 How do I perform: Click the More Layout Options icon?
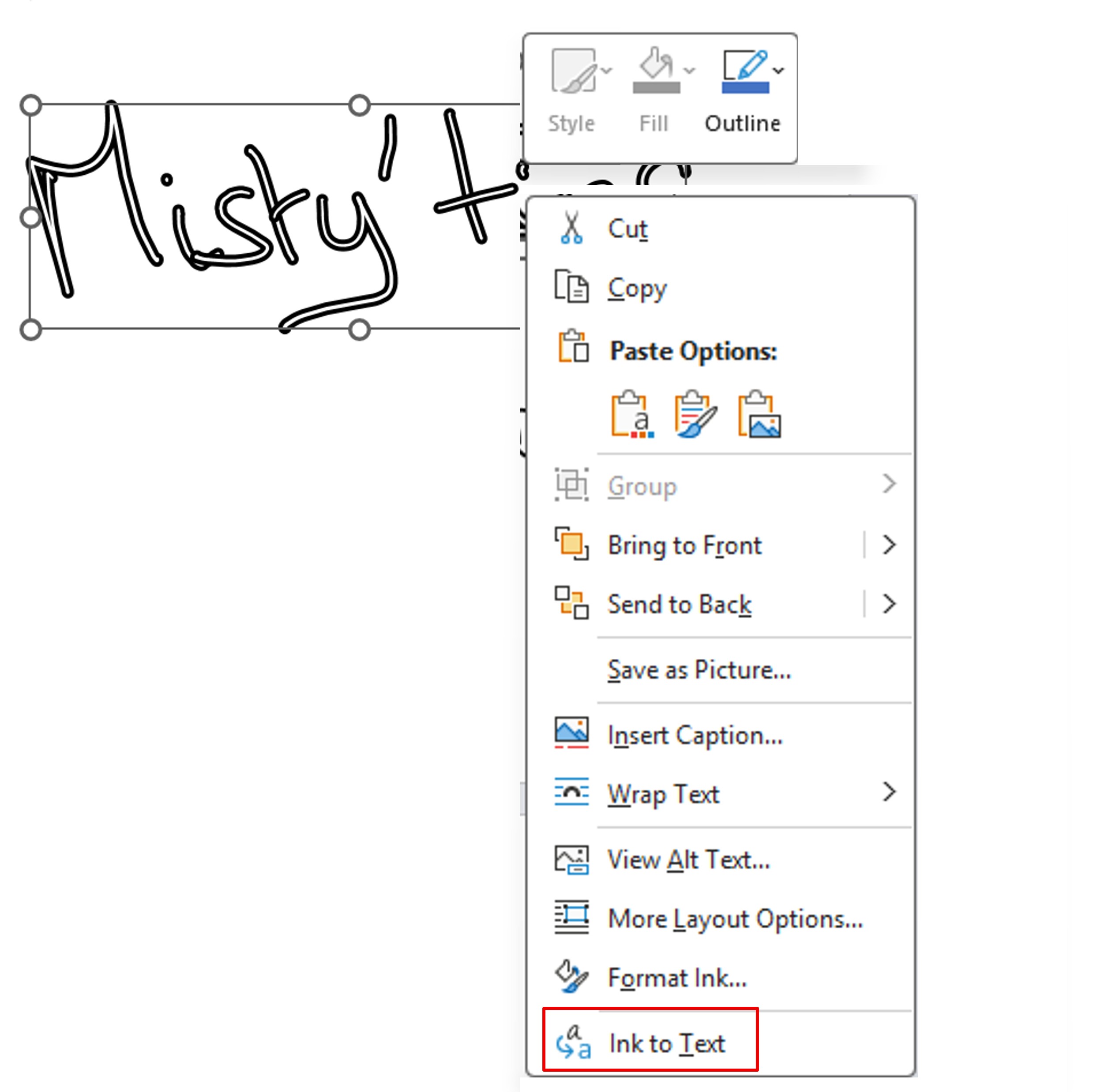[571, 916]
